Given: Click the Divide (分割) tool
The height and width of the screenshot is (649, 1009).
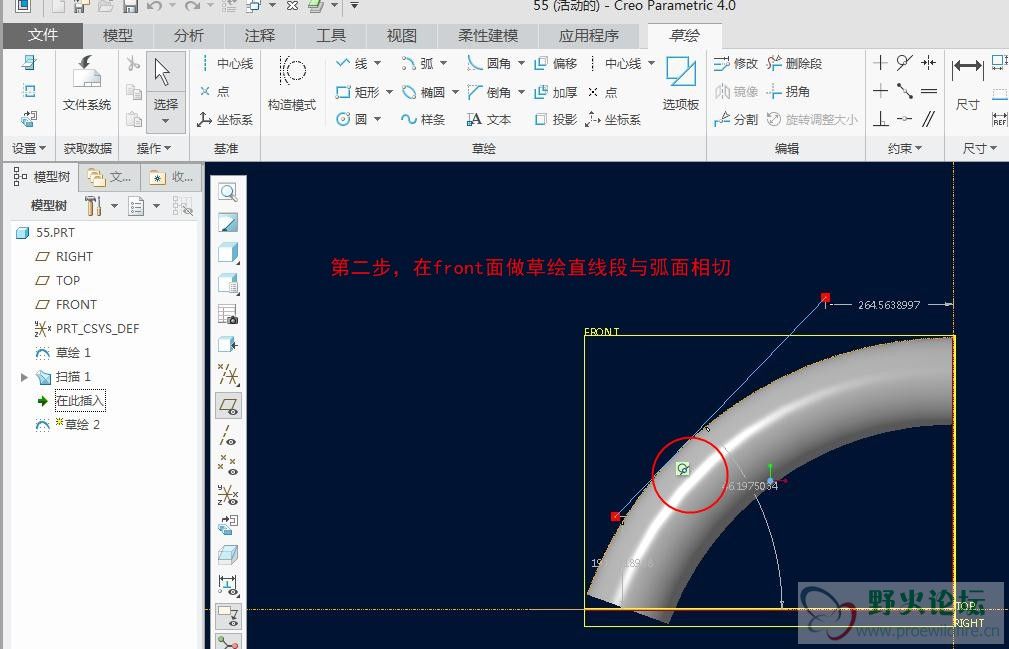Looking at the screenshot, I should click(x=736, y=119).
